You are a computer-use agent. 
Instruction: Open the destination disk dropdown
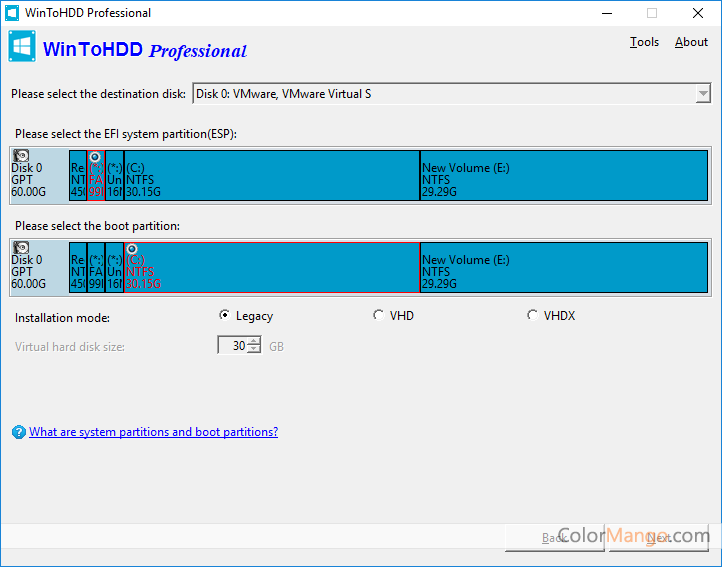702,94
